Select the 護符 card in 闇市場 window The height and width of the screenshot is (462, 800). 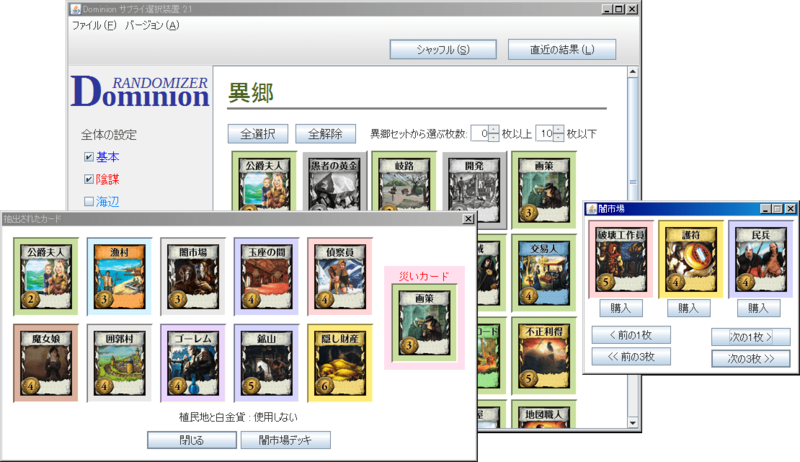coord(691,259)
